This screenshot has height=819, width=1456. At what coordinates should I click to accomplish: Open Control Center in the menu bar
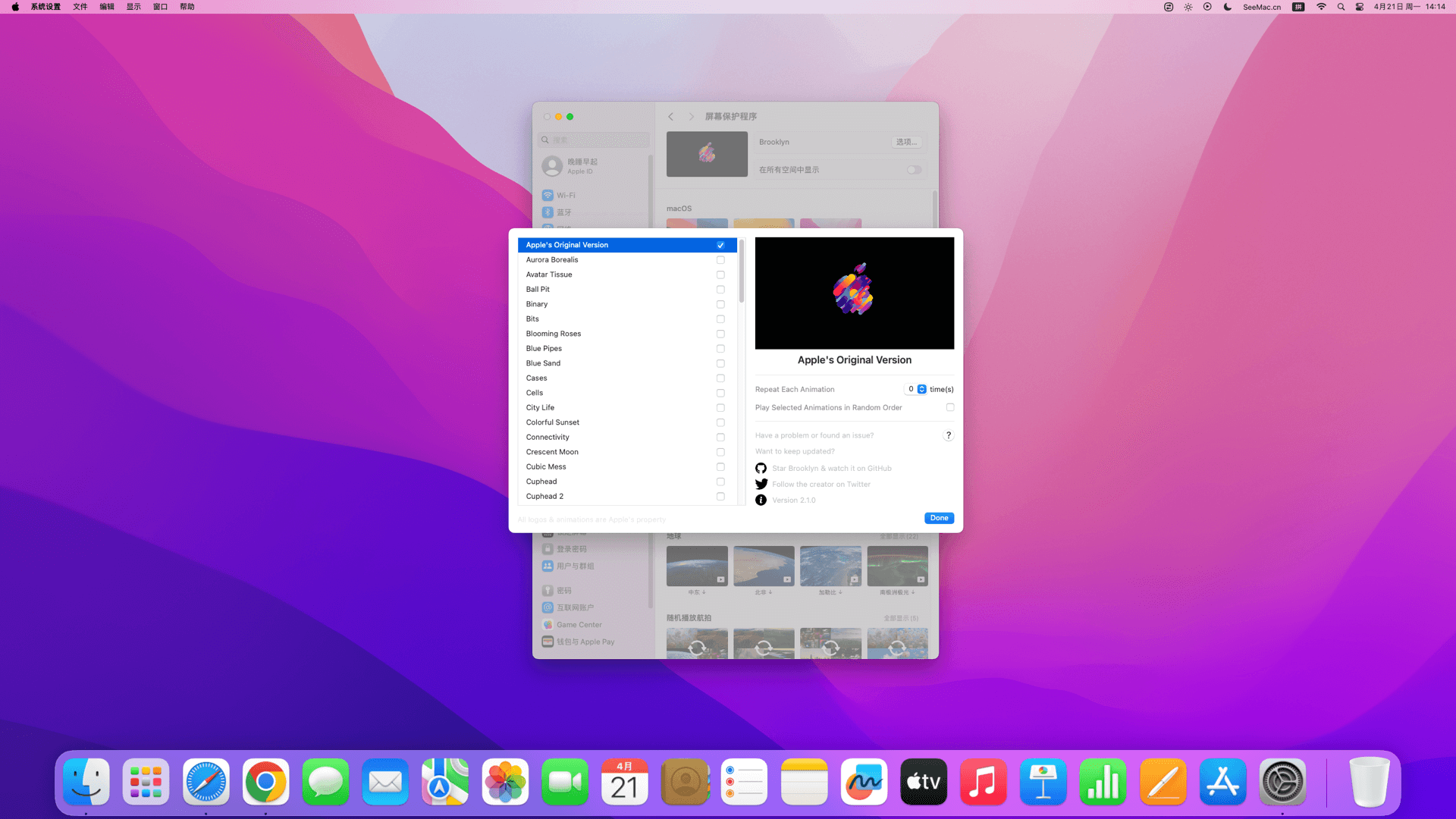tap(1360, 7)
